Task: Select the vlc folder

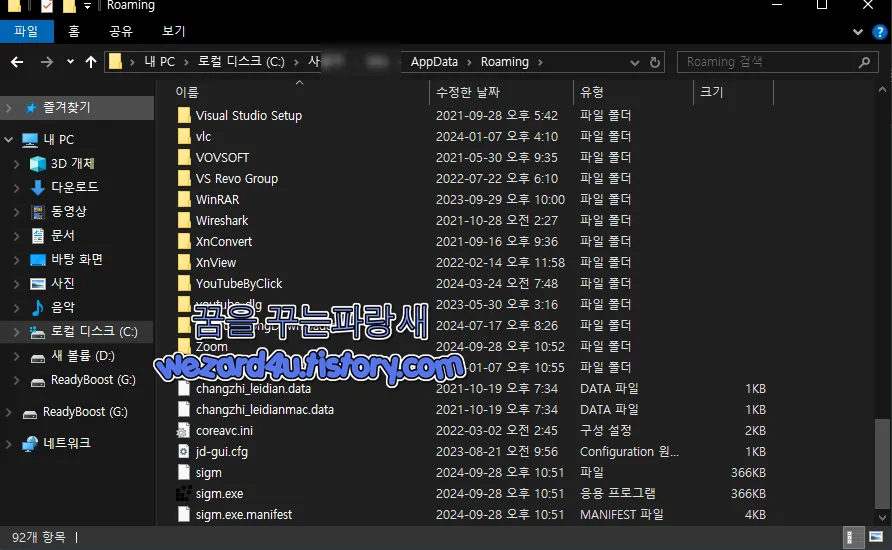Action: click(x=203, y=137)
